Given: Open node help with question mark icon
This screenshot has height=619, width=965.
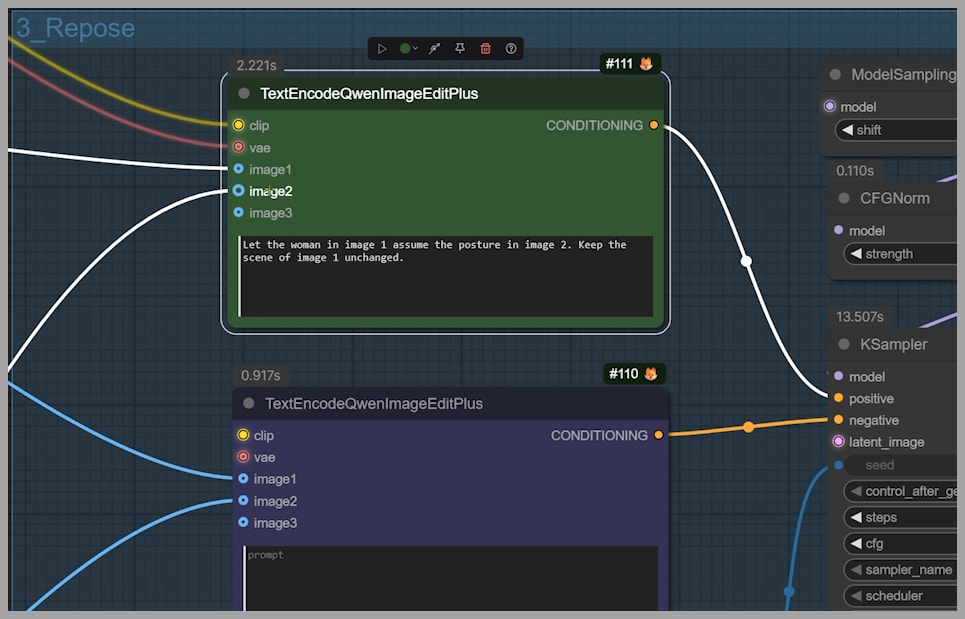Looking at the screenshot, I should point(511,48).
